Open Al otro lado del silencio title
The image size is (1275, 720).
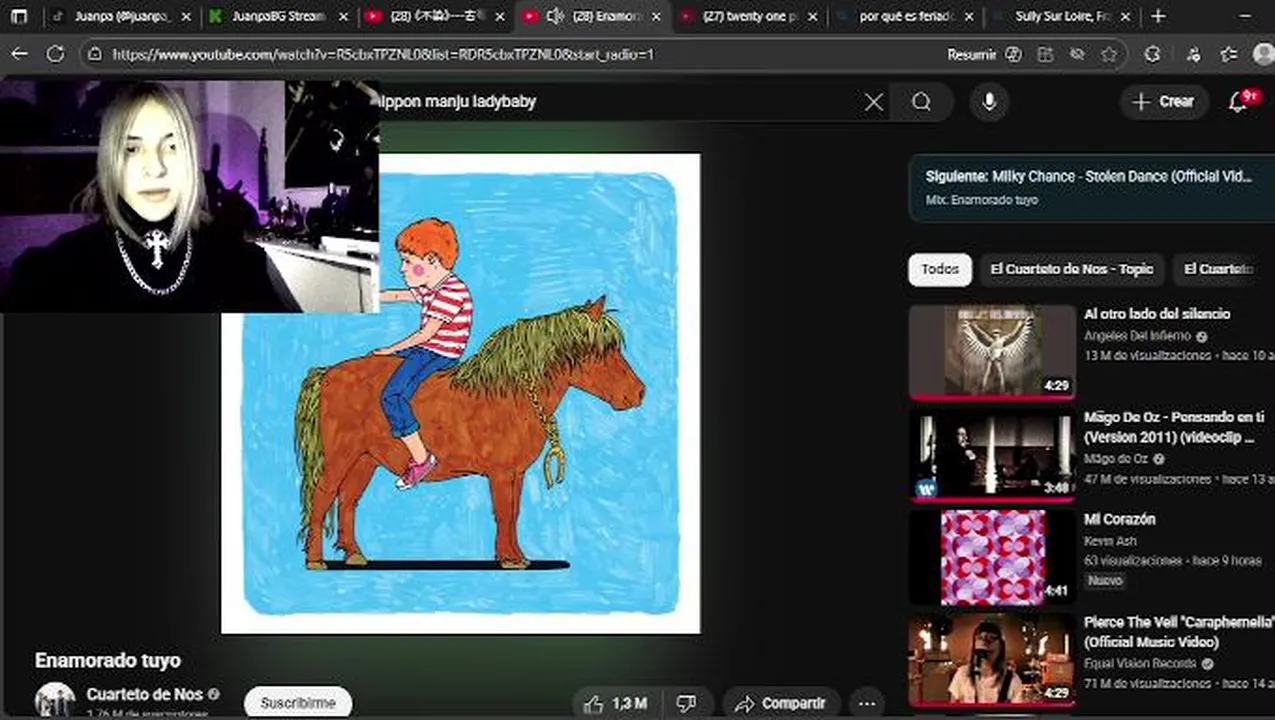point(1157,314)
